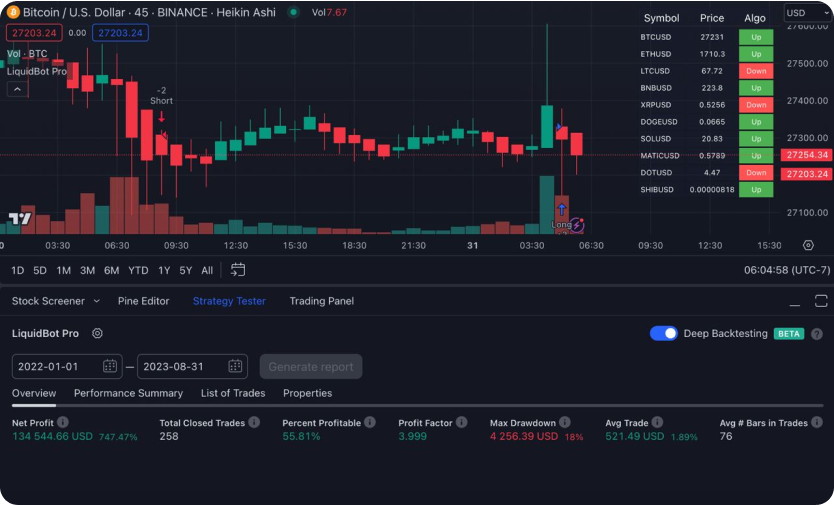Click ETHUSD symbol in the table
The image size is (834, 505).
pos(656,54)
